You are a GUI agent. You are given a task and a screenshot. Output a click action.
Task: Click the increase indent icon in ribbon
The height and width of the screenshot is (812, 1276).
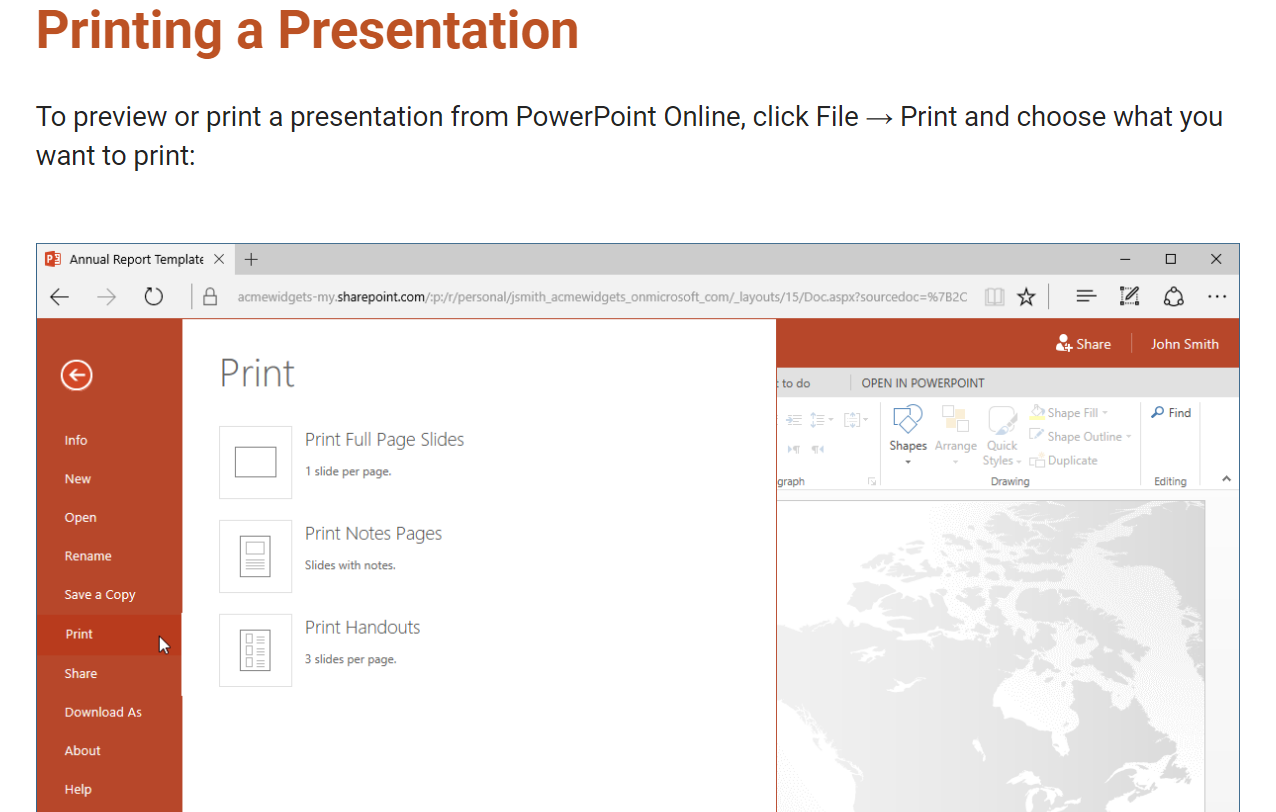point(794,420)
